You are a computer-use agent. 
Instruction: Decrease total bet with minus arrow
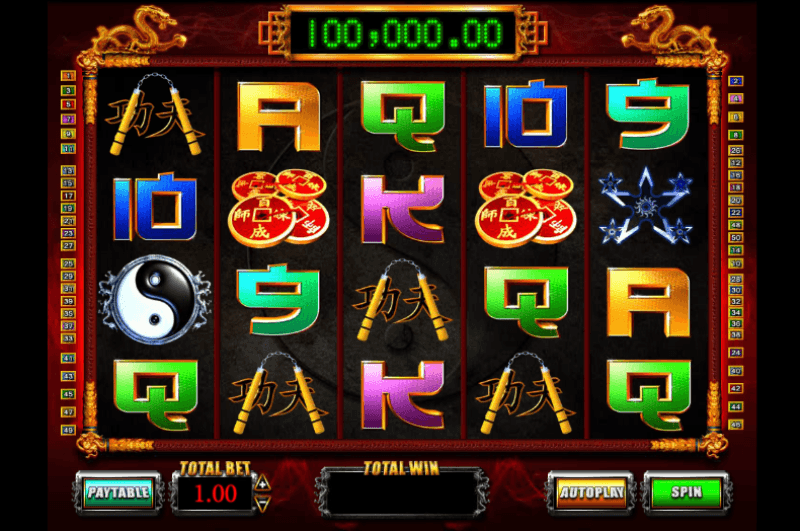click(x=262, y=504)
